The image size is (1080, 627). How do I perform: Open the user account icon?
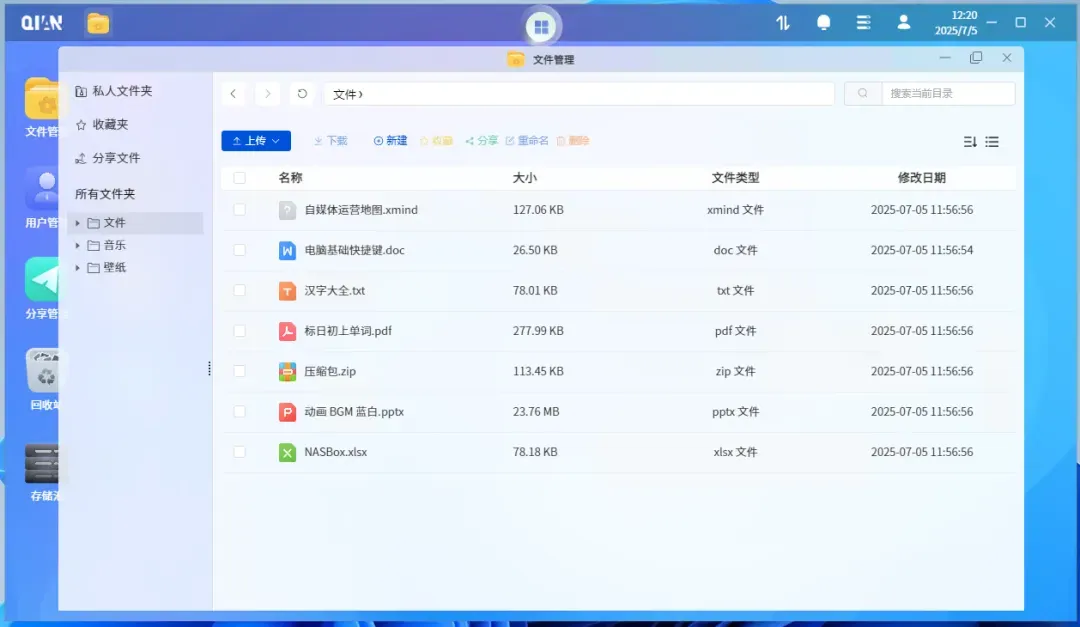[x=904, y=23]
